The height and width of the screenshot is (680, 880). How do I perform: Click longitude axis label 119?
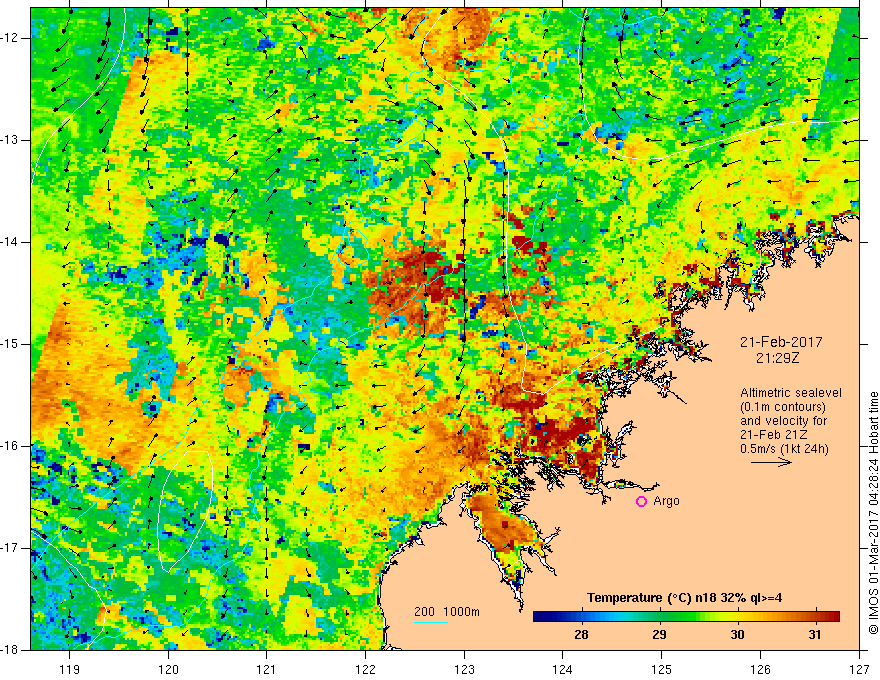(70, 669)
